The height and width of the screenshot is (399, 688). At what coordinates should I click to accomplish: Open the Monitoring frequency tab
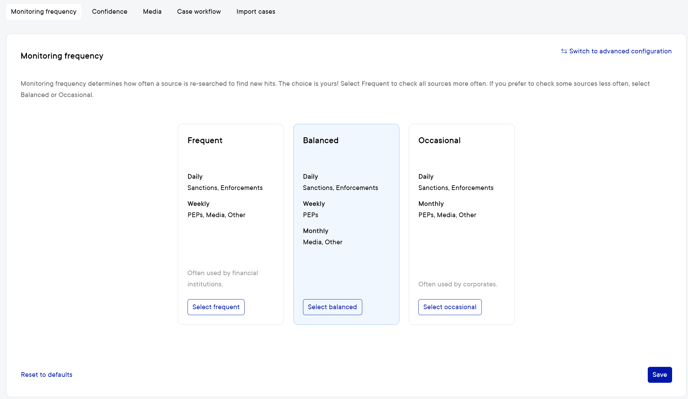coord(43,12)
